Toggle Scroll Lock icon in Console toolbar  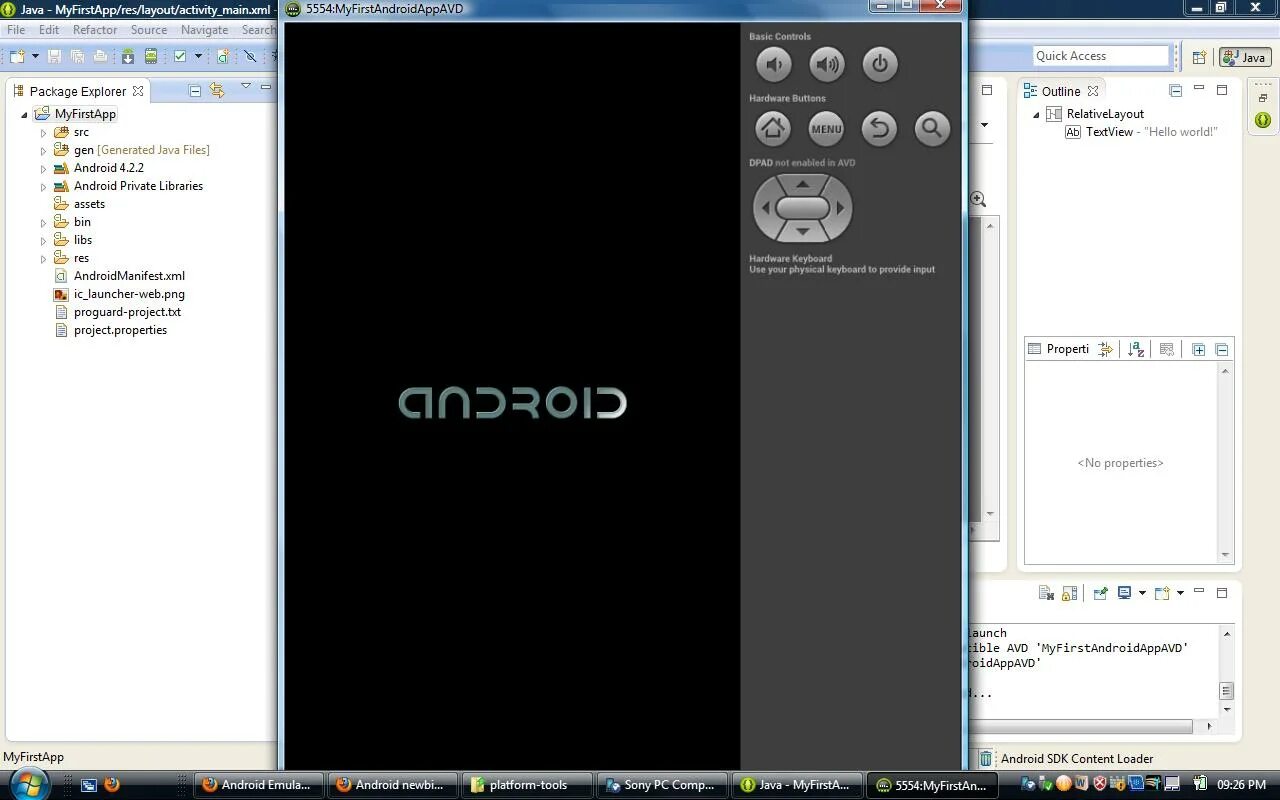[1069, 593]
